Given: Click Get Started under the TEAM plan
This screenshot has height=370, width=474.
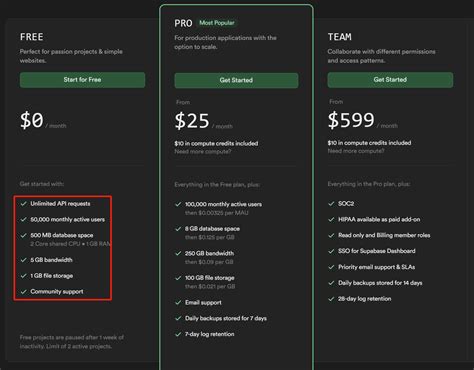Looking at the screenshot, I should [390, 80].
